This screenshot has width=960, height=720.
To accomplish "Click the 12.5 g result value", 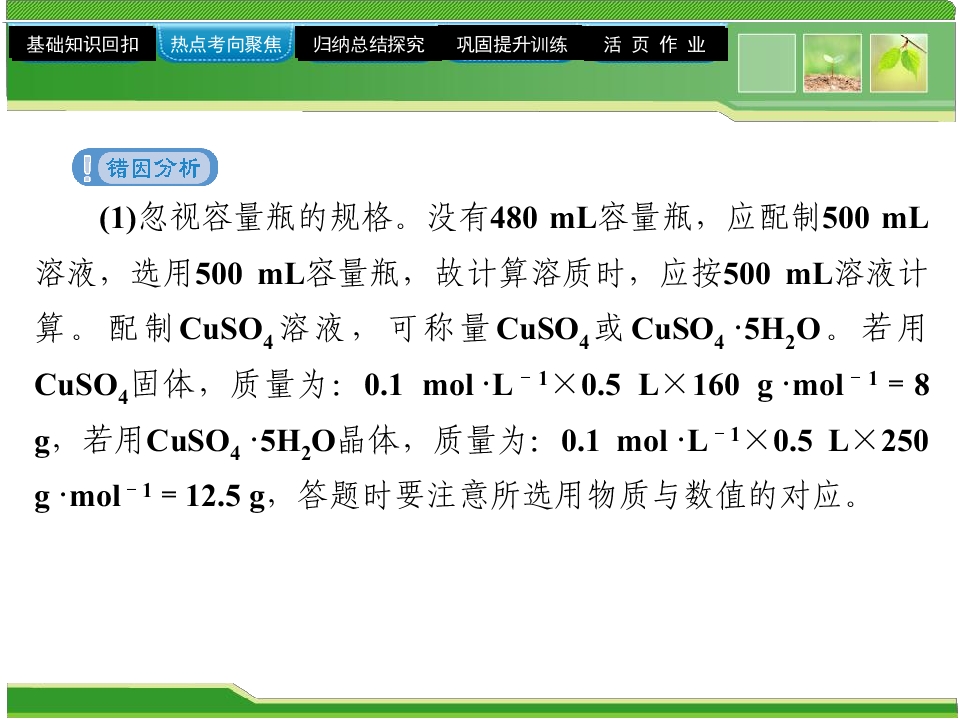I will (225, 496).
